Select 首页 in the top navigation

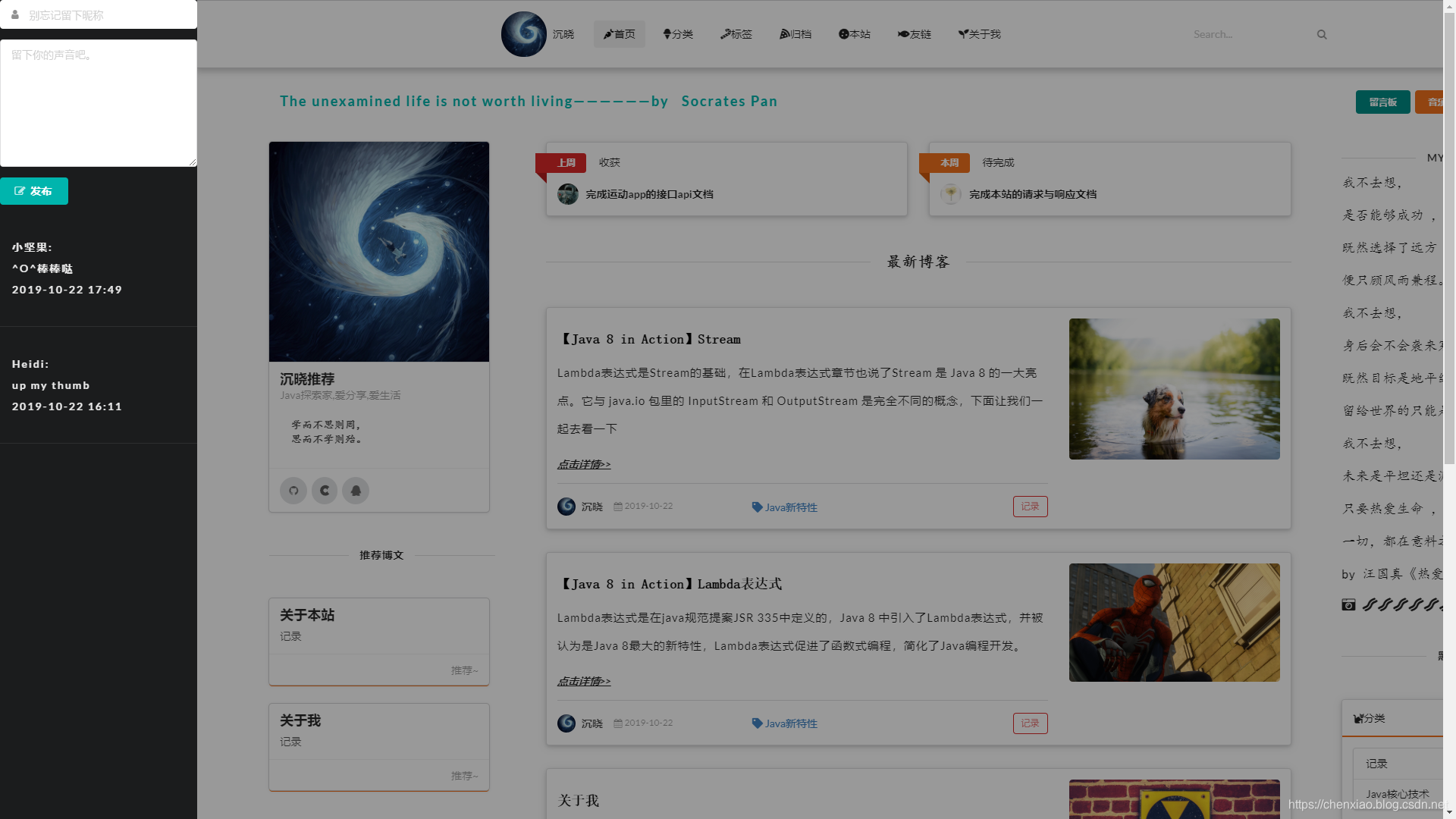(x=619, y=33)
